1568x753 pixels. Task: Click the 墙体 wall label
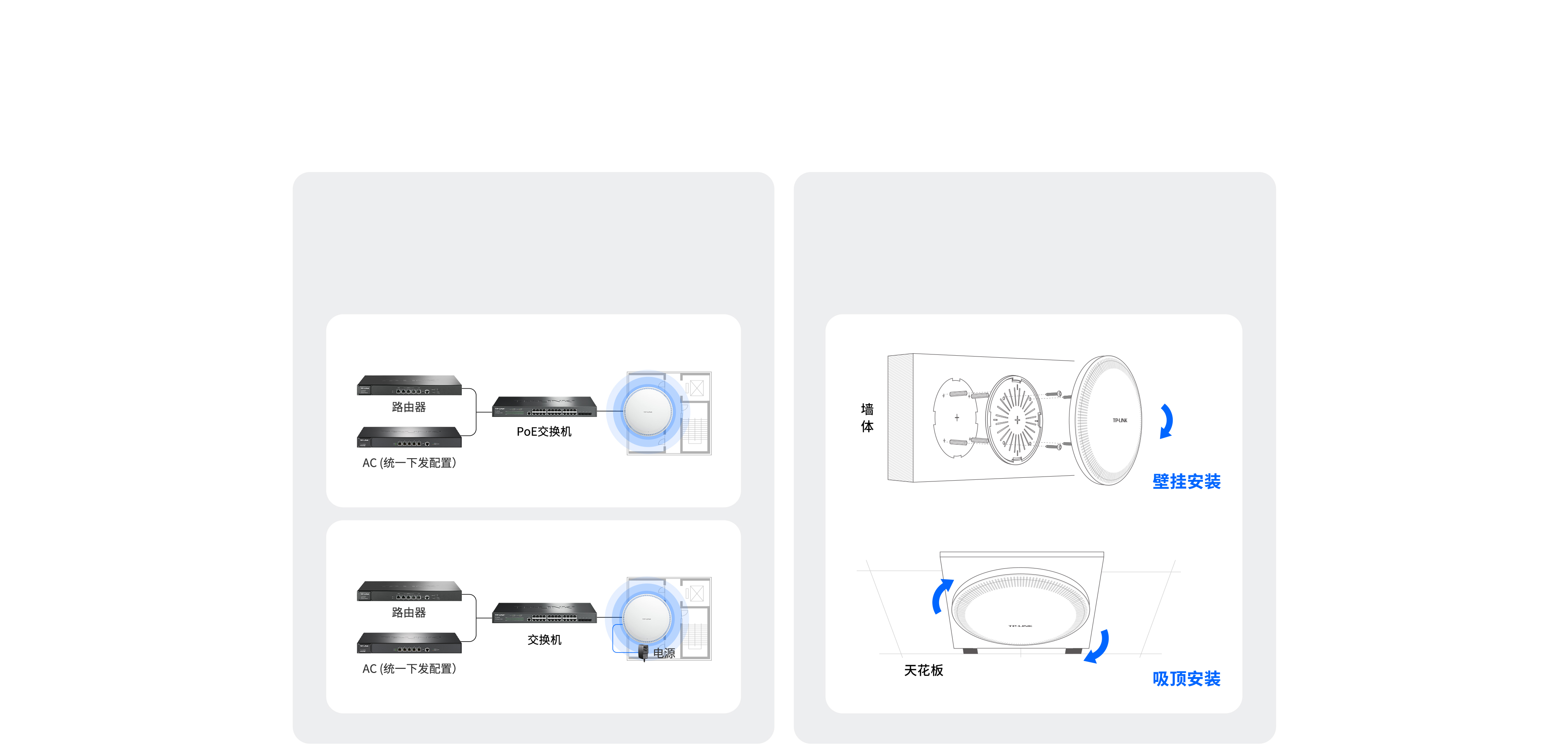pos(867,418)
